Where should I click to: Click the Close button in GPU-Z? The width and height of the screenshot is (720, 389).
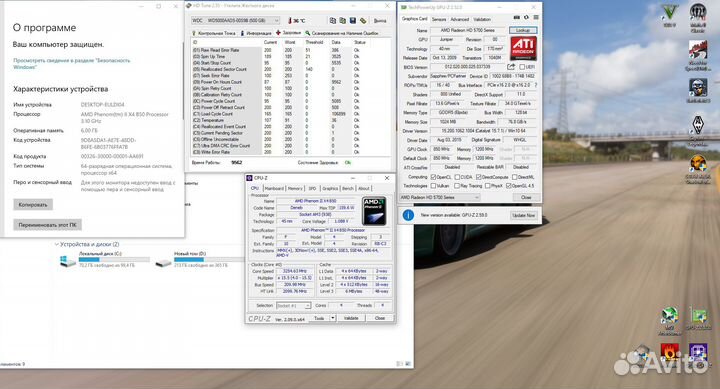pos(526,197)
